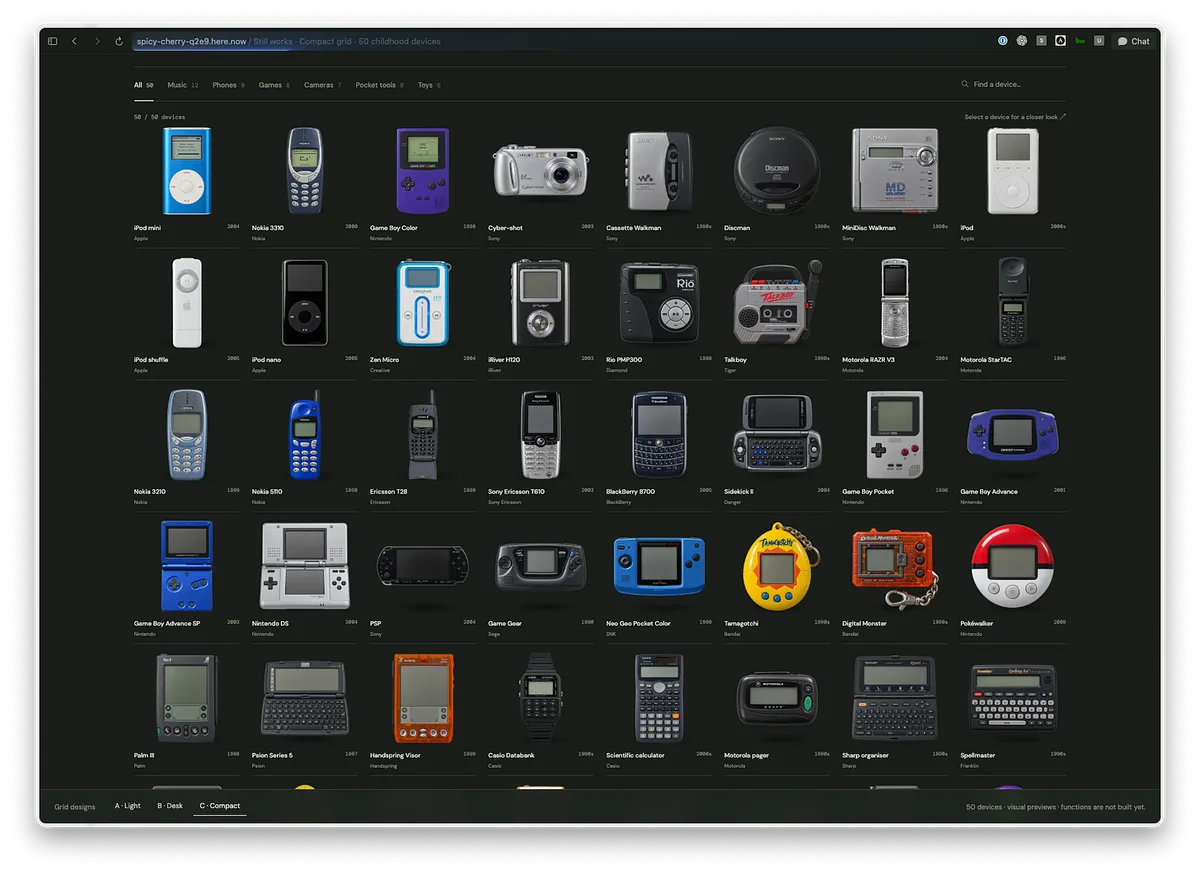Open the Nokia 3310 device image
Screen dimensions: 1200x874
(x=305, y=171)
